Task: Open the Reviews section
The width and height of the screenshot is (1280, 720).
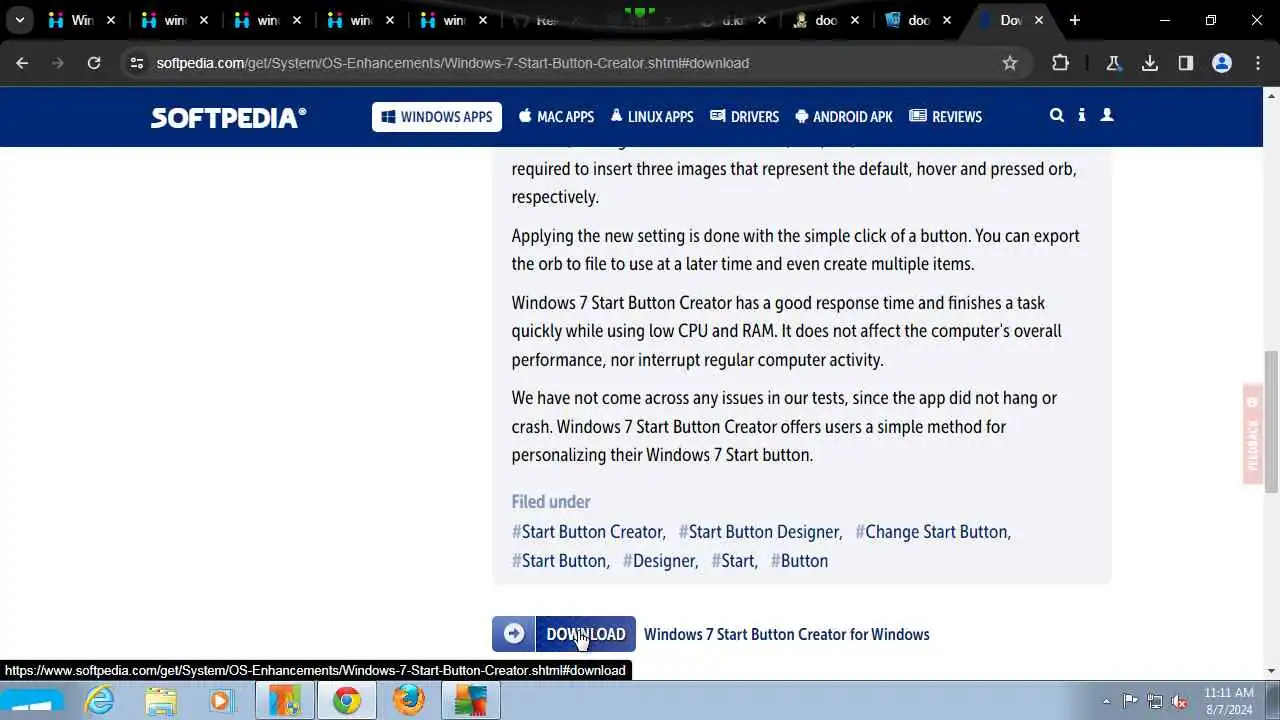Action: coord(945,117)
